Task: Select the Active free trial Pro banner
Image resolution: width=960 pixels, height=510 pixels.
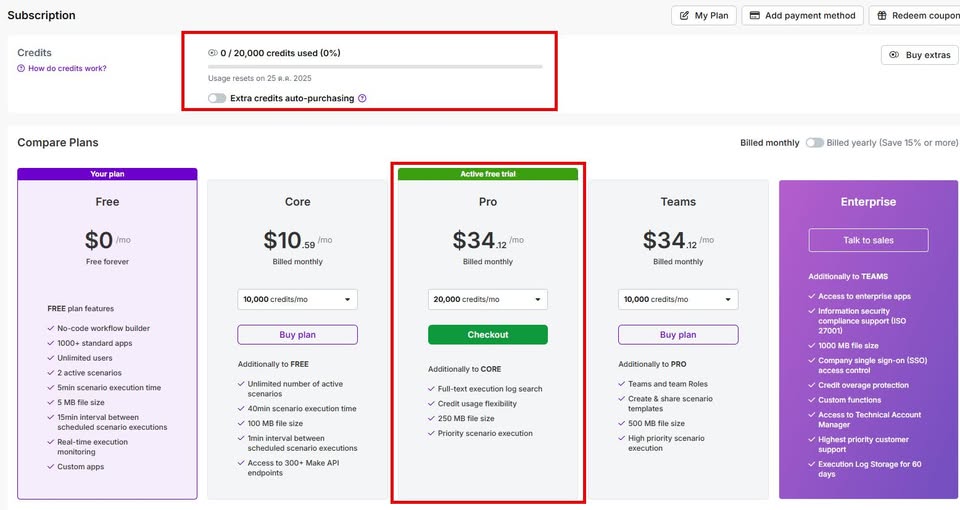Action: coord(487,174)
